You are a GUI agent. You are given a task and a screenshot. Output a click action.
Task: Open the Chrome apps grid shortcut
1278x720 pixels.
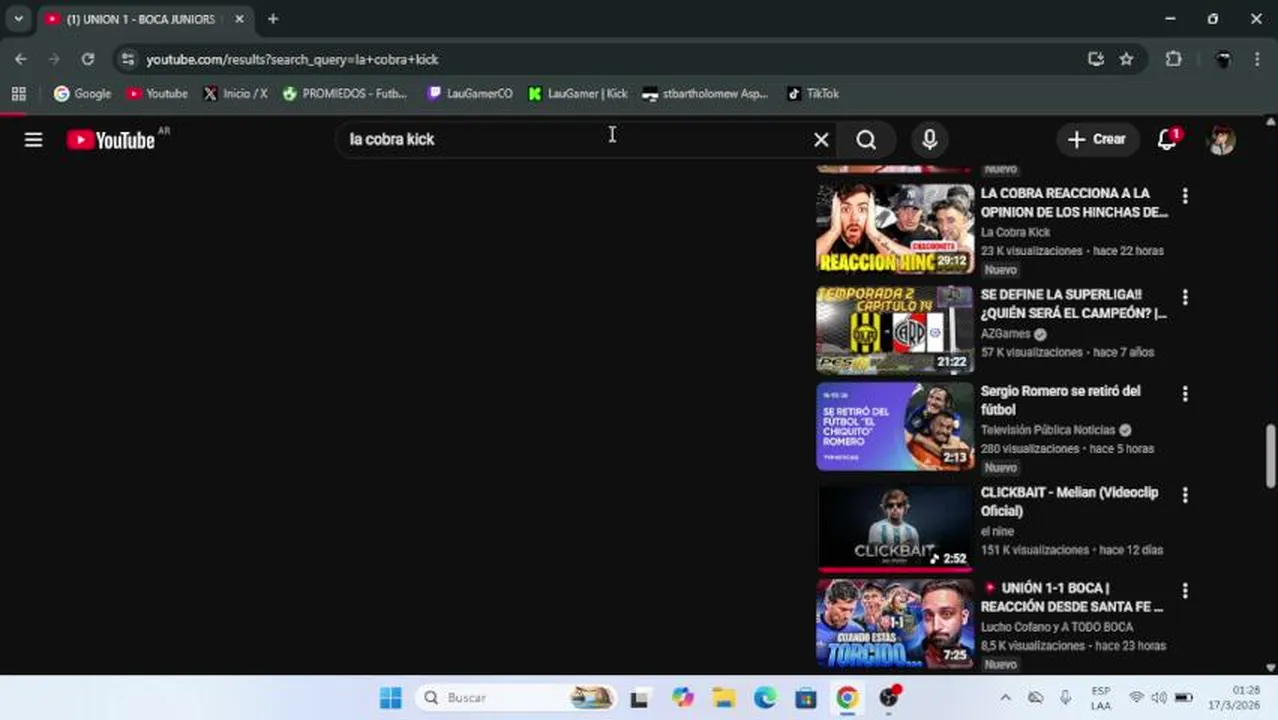[x=18, y=94]
